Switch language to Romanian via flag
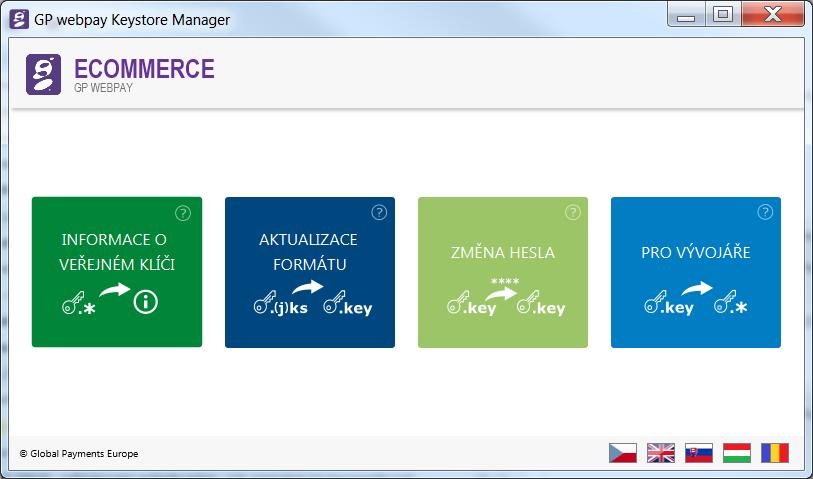This screenshot has width=813, height=479. pos(775,453)
